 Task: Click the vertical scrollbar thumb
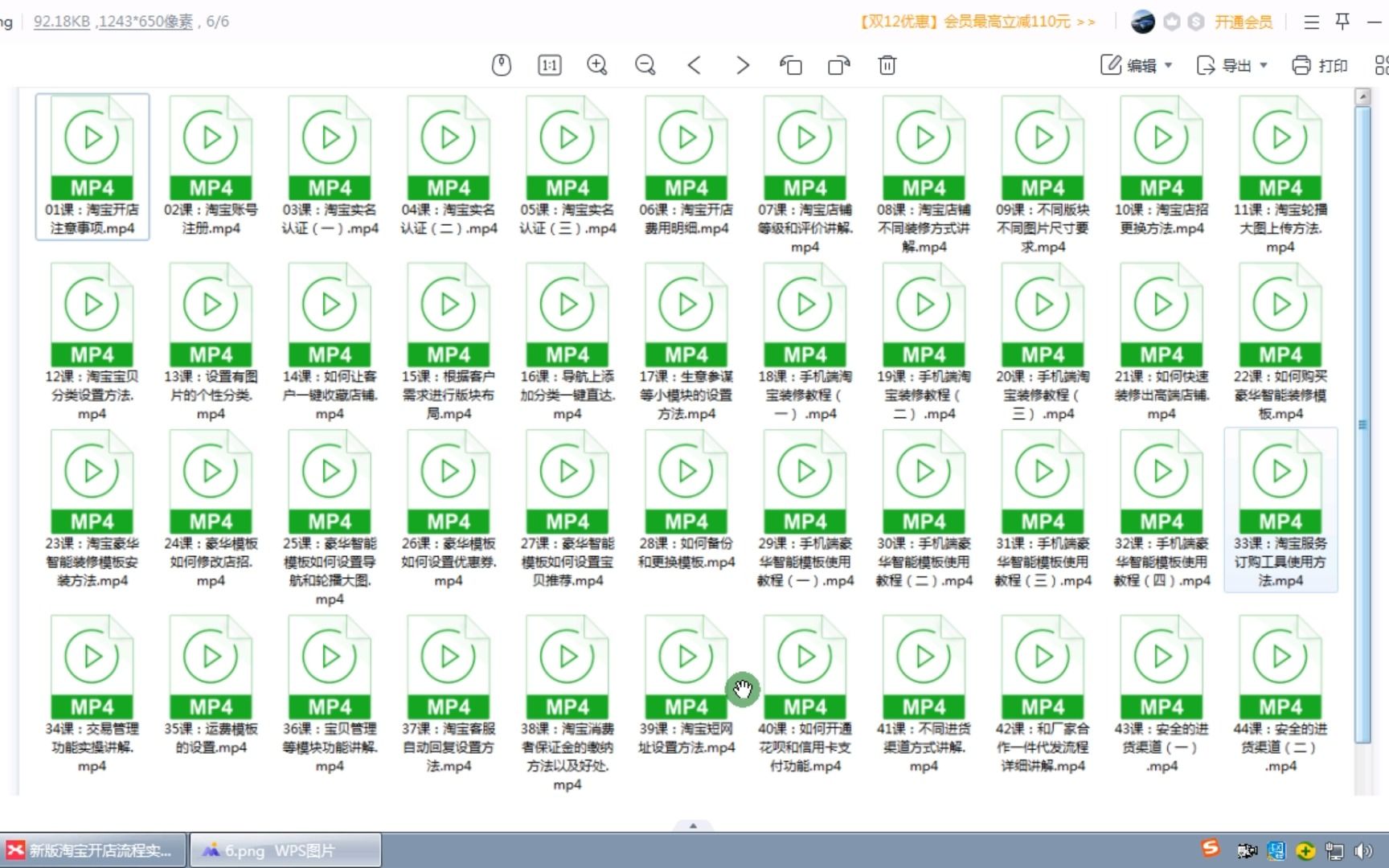click(1362, 424)
